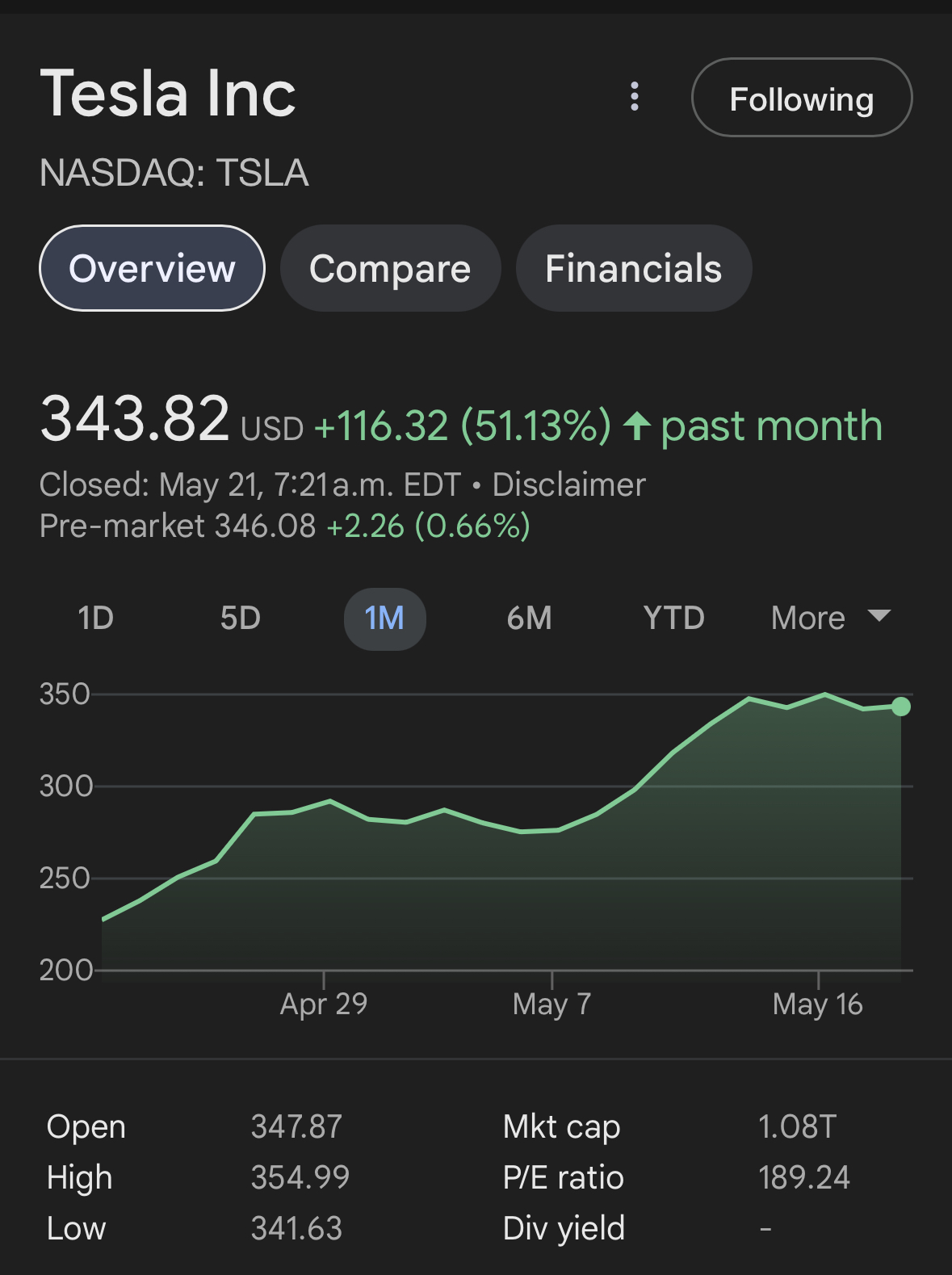952x1275 pixels.
Task: Click the 300 y-axis label
Action: point(66,786)
